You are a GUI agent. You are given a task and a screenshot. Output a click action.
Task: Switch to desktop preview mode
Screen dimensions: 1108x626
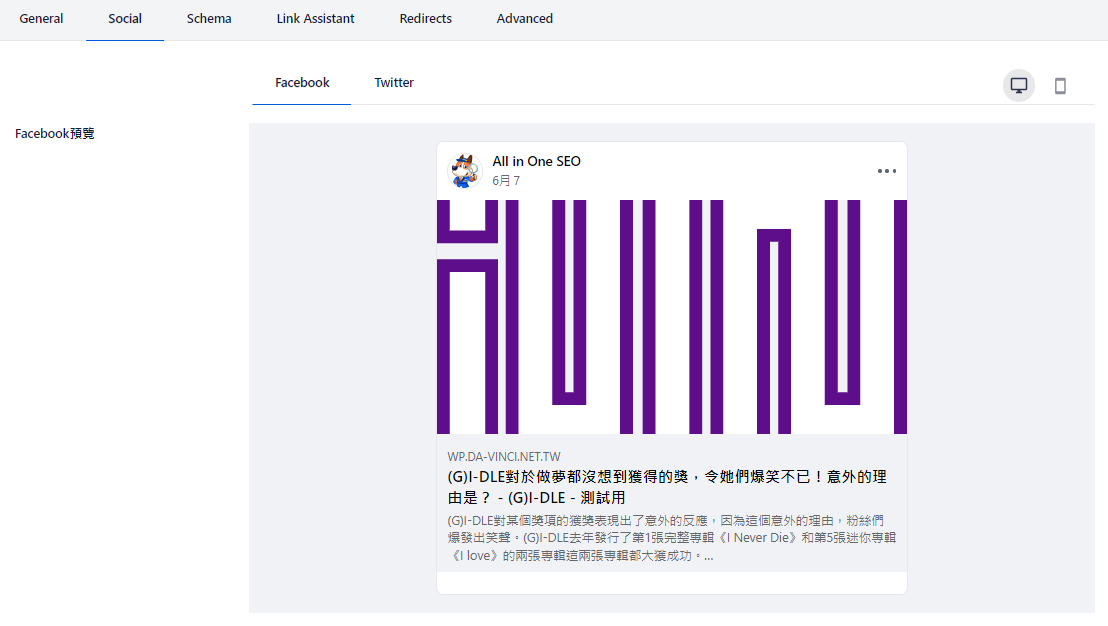click(1019, 86)
